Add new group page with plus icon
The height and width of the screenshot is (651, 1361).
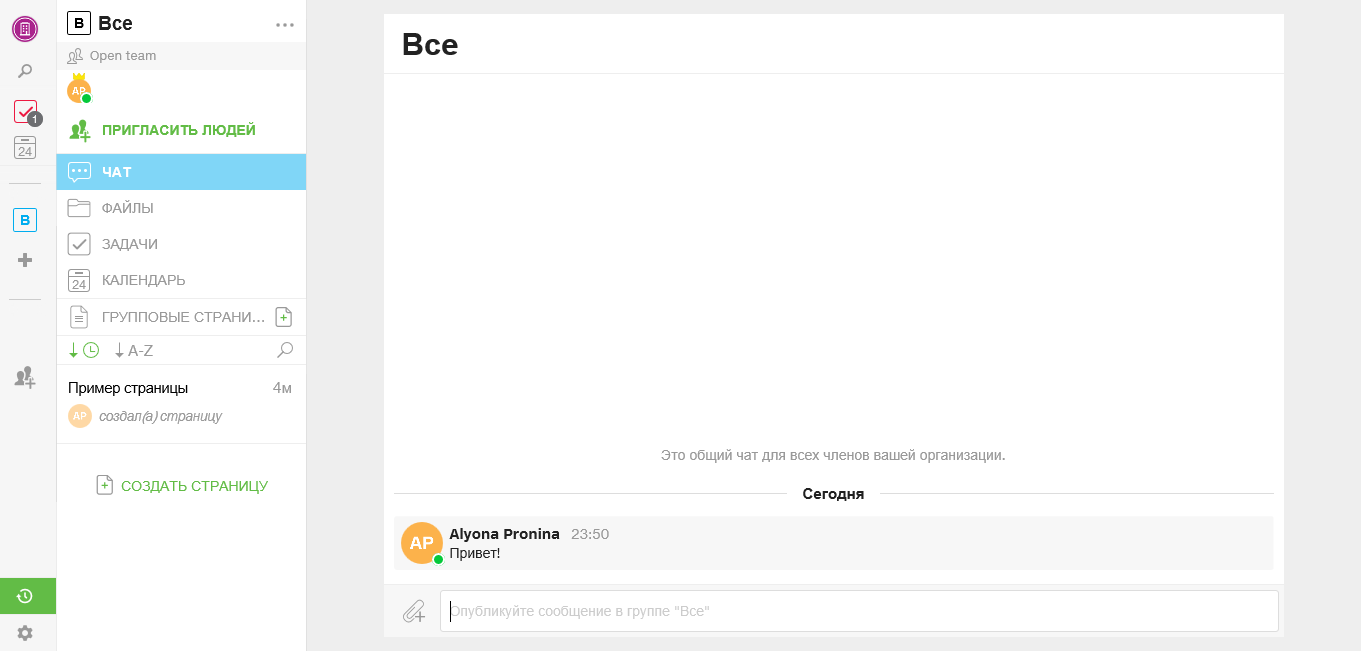coord(284,317)
